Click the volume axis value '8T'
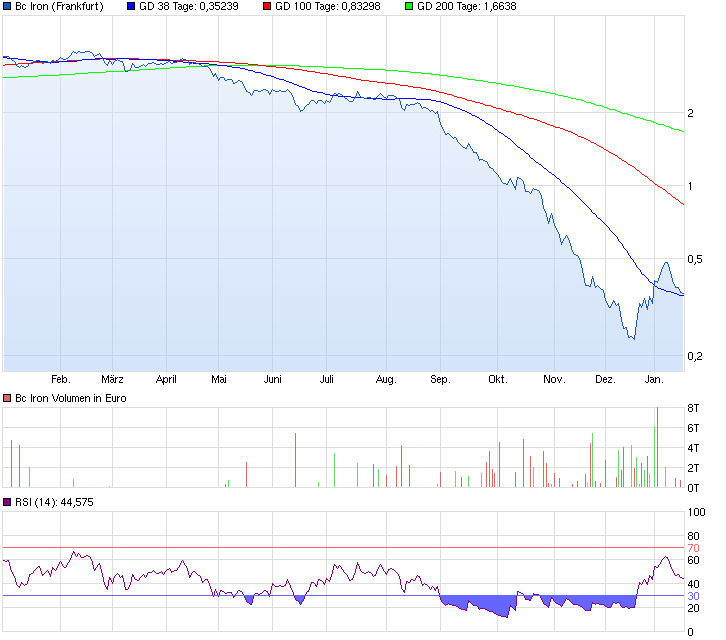Image resolution: width=726 pixels, height=640 pixels. (693, 408)
